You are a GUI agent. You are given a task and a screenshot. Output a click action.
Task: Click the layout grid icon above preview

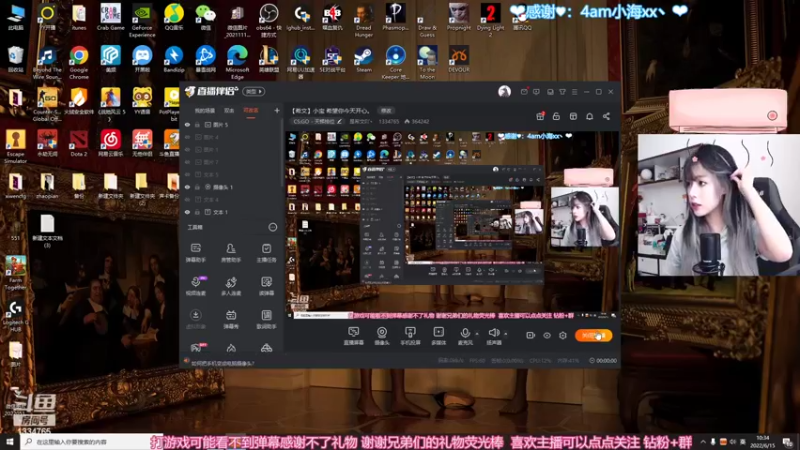(x=573, y=116)
